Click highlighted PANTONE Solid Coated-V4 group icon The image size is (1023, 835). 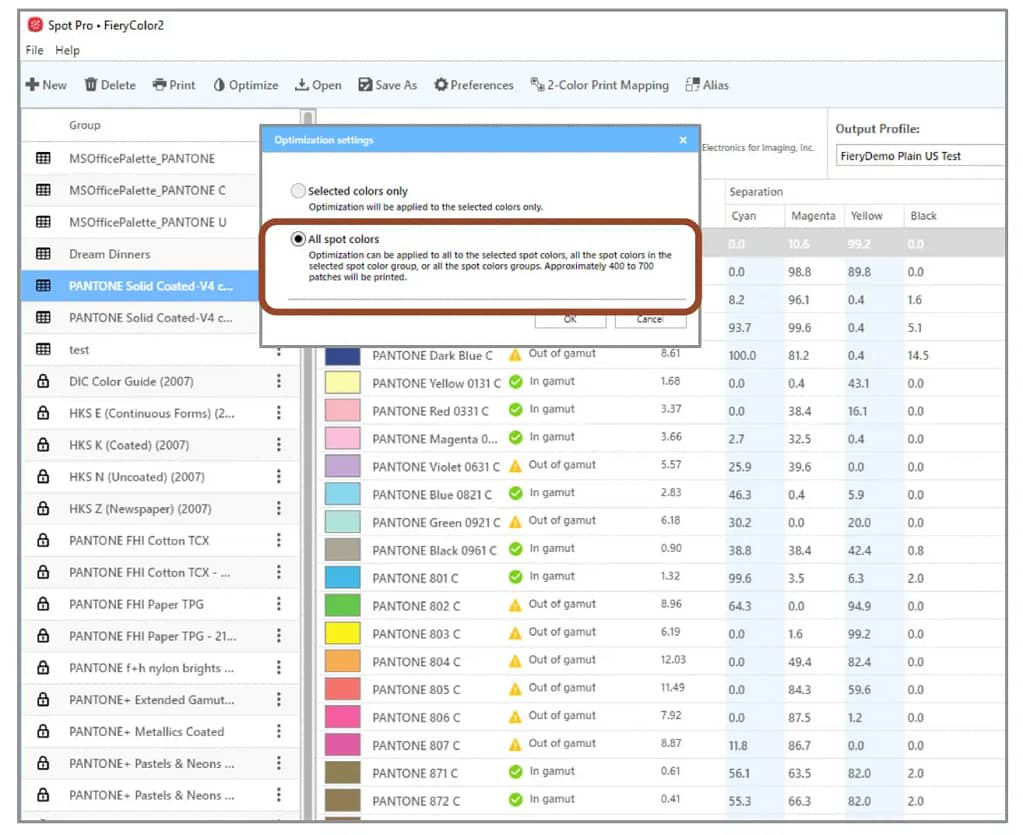point(43,286)
